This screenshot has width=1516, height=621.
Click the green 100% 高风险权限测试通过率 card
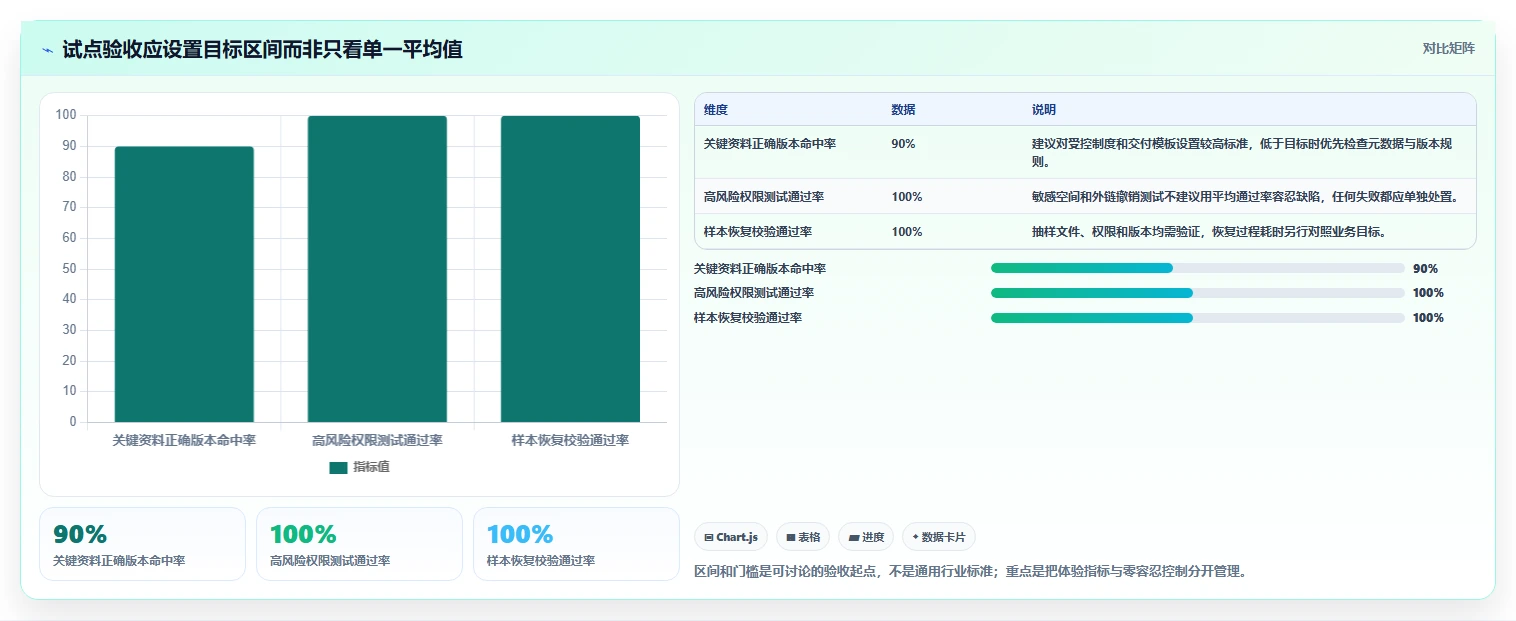tap(359, 544)
